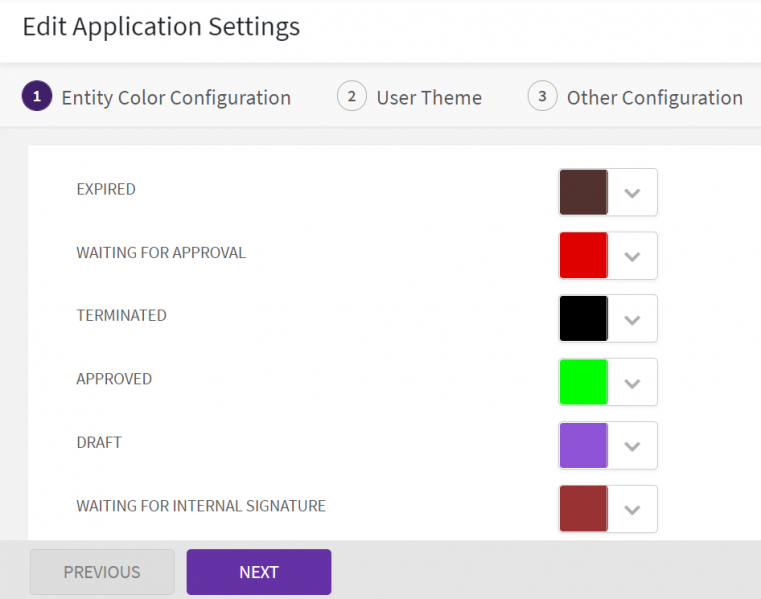Expand the EXPIRED color dropdown arrow
This screenshot has width=761, height=599.
[632, 193]
